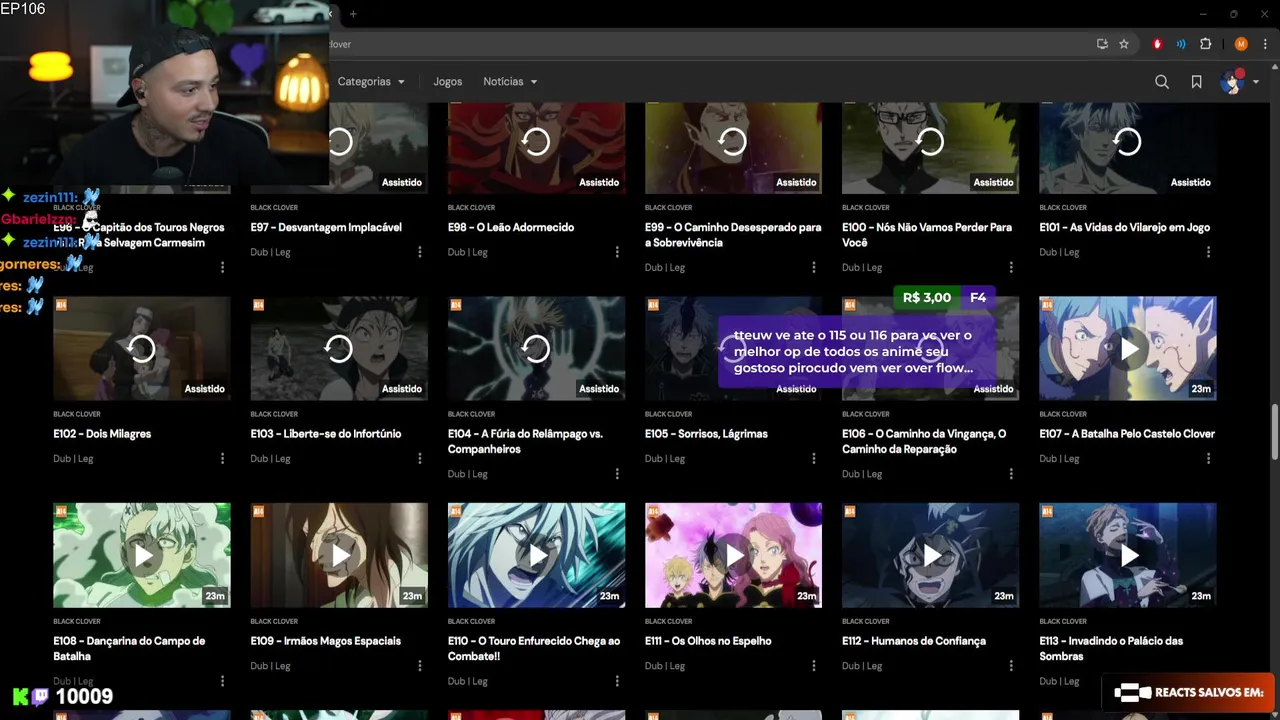
Task: Replay episode E103 Liberte-se do Infortúnio
Action: tap(339, 348)
